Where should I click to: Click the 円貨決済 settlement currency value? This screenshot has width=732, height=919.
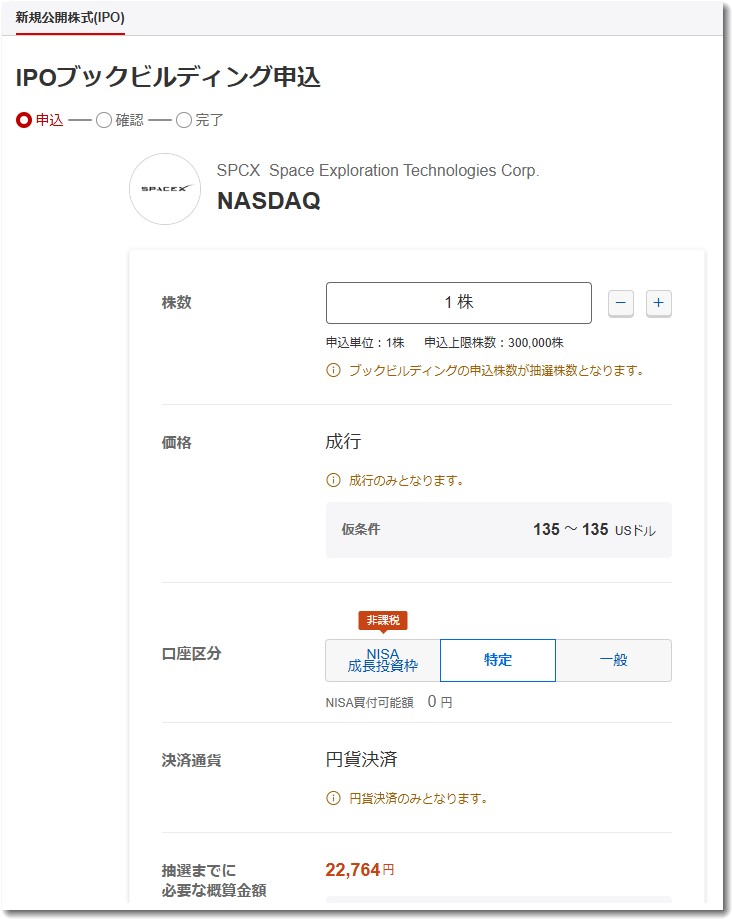point(361,760)
